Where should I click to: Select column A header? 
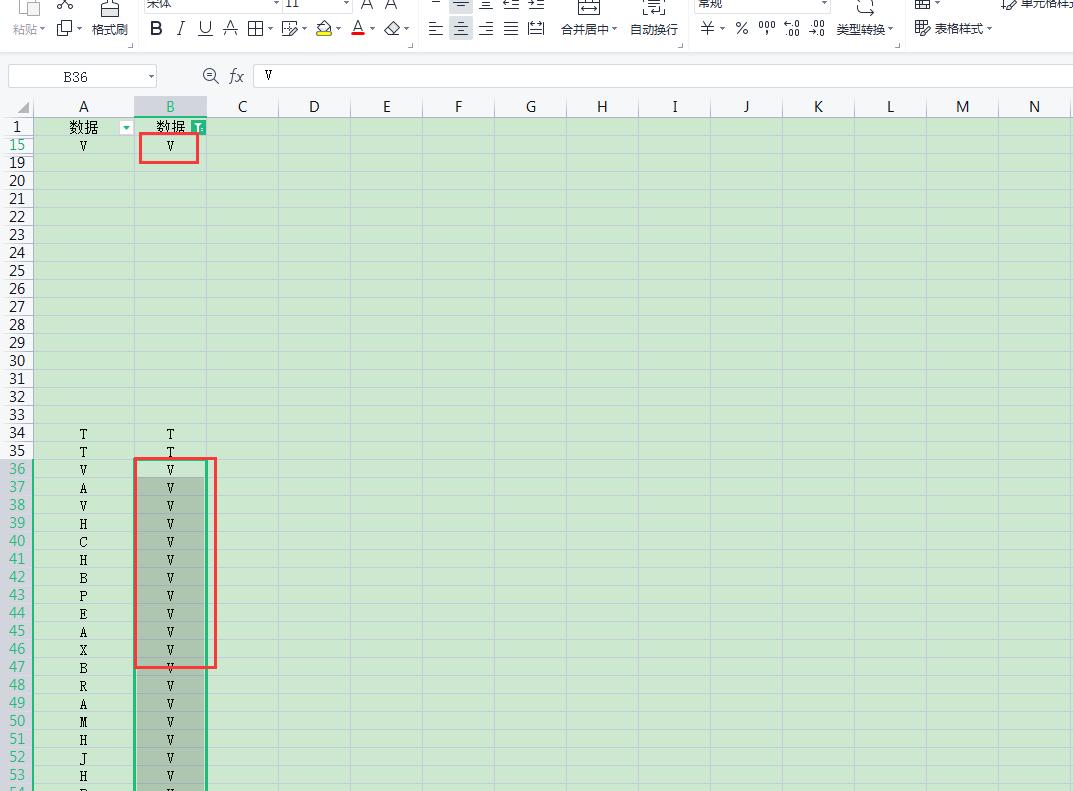[x=83, y=107]
